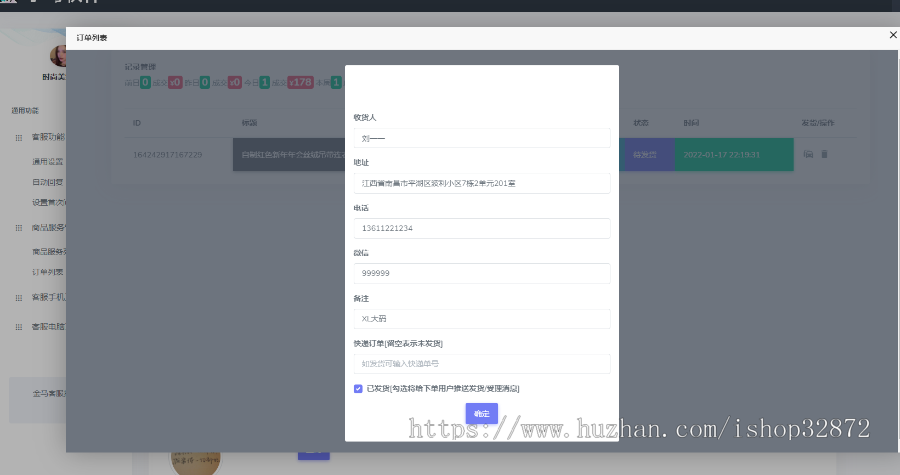Viewport: 900px width, 475px height.
Task: Click the trash delete icon in order row
Action: 824,154
